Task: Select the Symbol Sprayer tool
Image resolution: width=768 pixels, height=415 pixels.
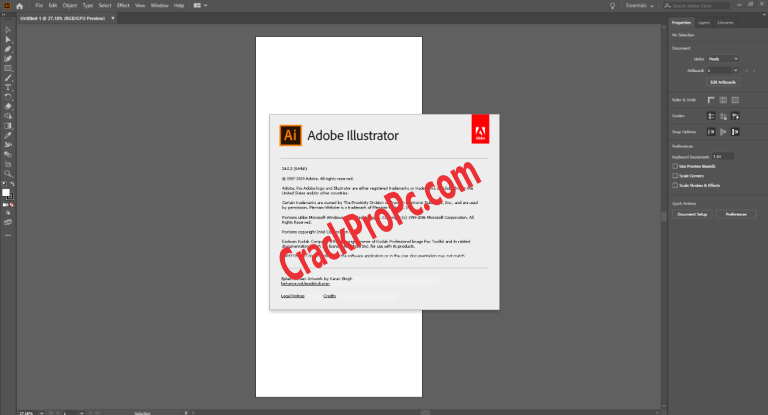Action: (8, 145)
